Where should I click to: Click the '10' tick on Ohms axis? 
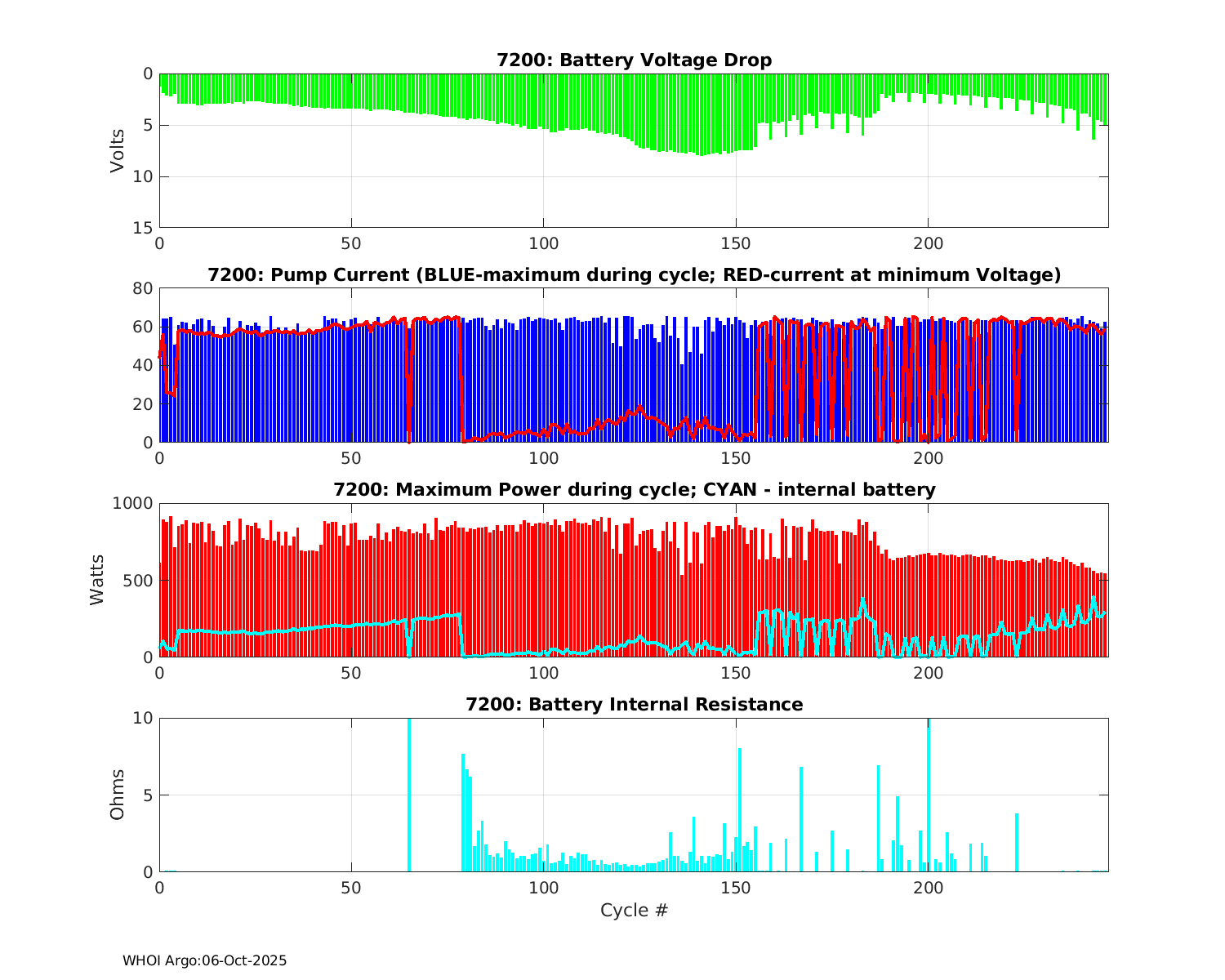(x=144, y=718)
